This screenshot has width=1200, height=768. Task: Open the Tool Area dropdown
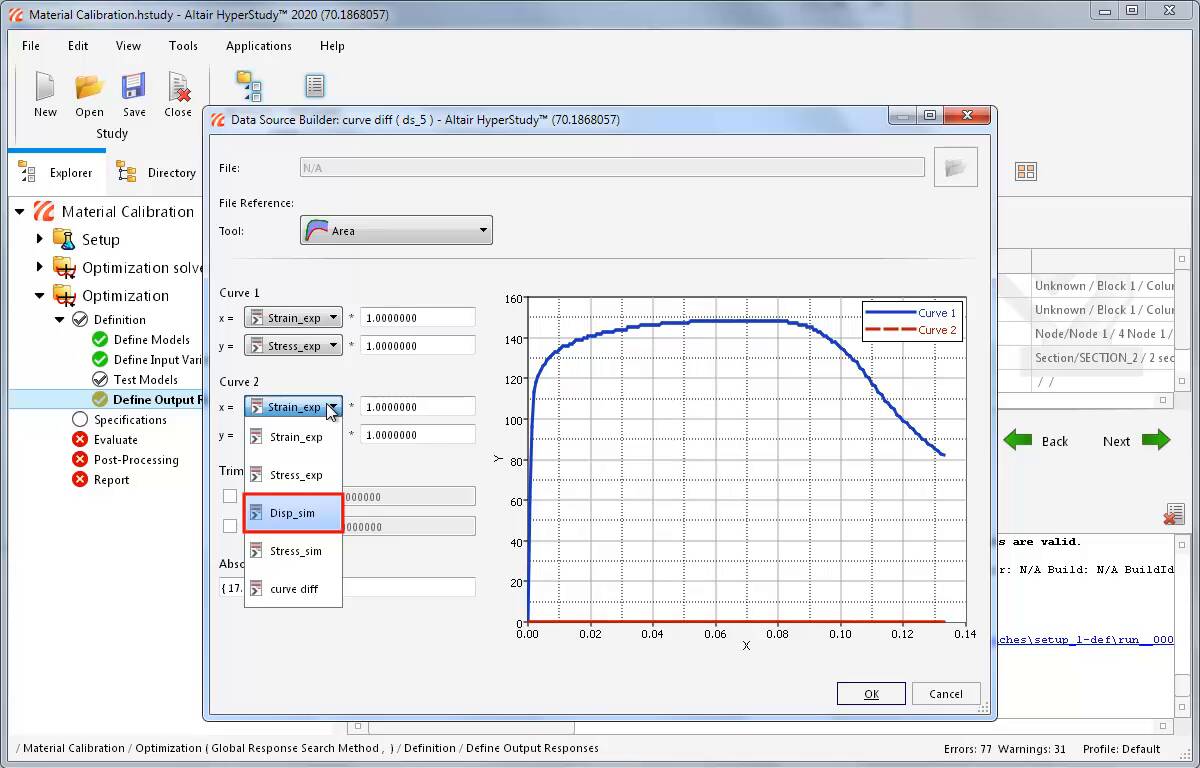tap(396, 230)
